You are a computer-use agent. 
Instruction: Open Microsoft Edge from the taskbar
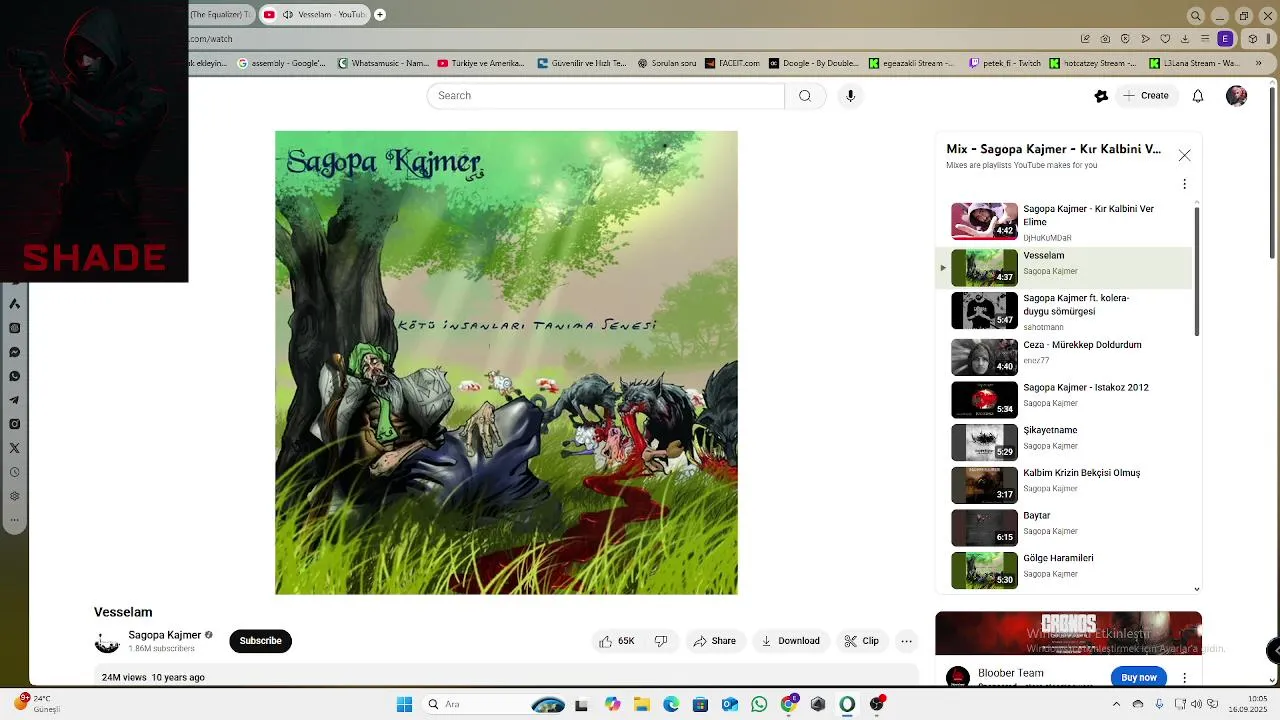tap(671, 704)
